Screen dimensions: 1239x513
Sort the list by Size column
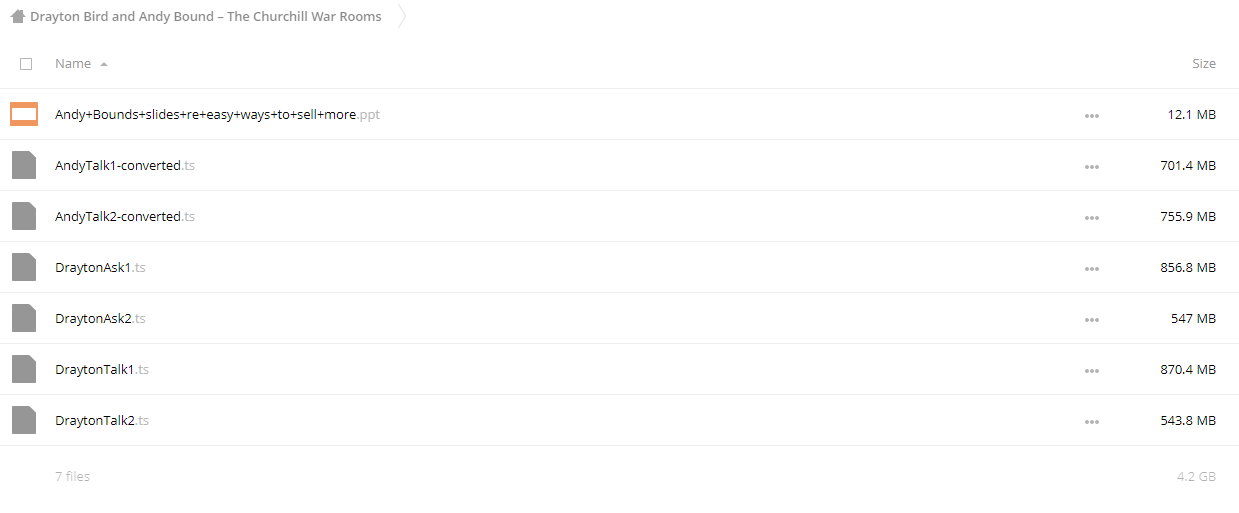1204,63
